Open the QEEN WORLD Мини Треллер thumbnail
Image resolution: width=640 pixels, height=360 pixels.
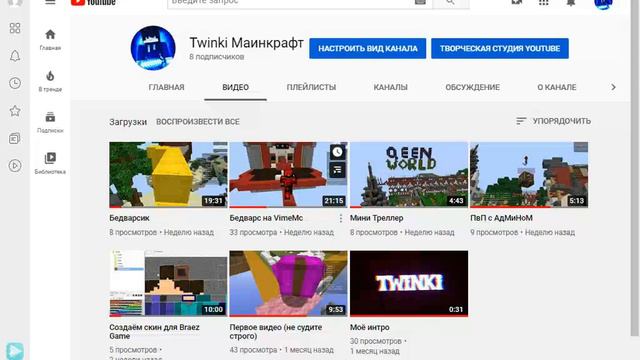coord(409,174)
